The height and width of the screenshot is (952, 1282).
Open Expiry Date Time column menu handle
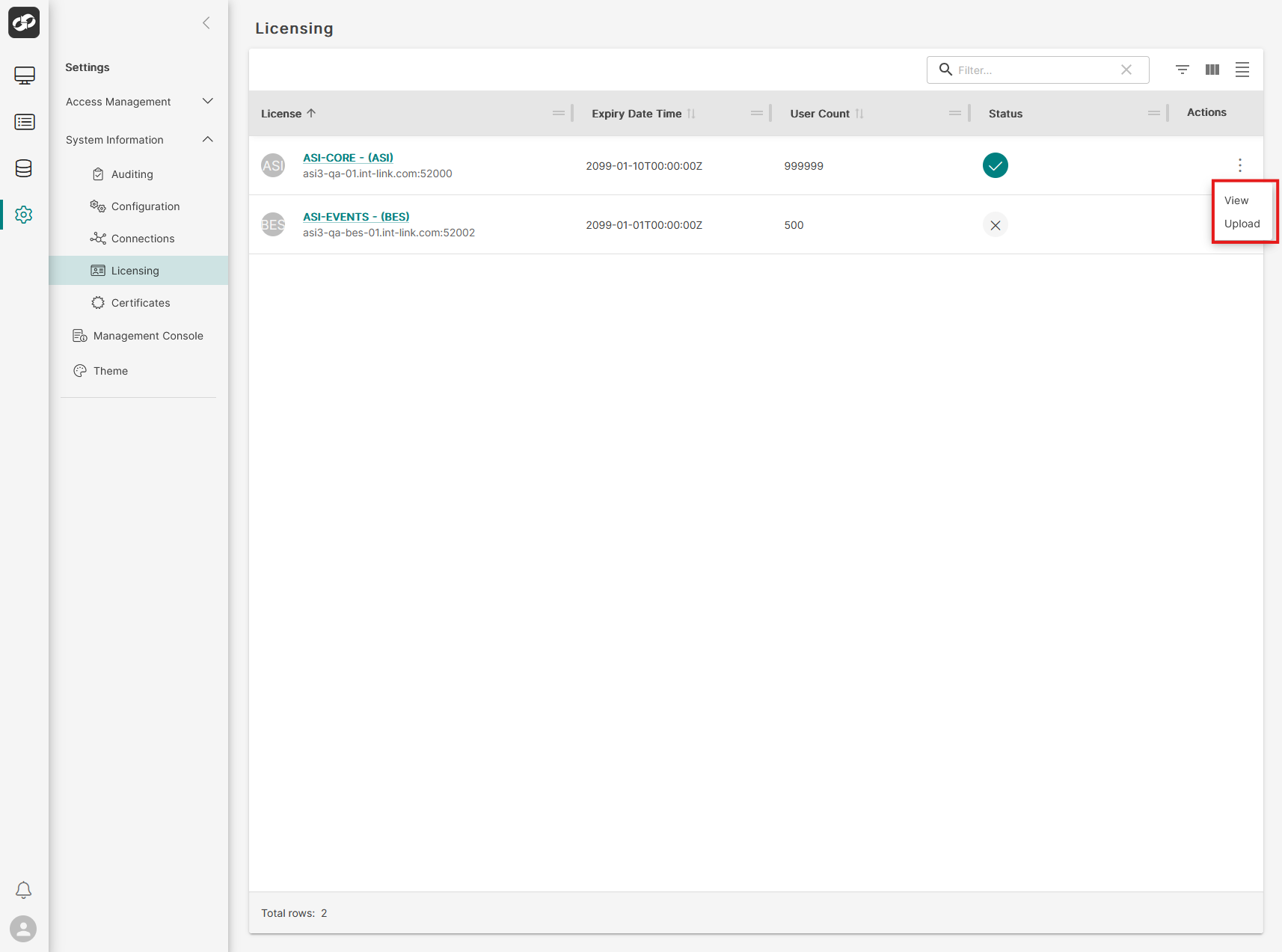click(x=757, y=113)
